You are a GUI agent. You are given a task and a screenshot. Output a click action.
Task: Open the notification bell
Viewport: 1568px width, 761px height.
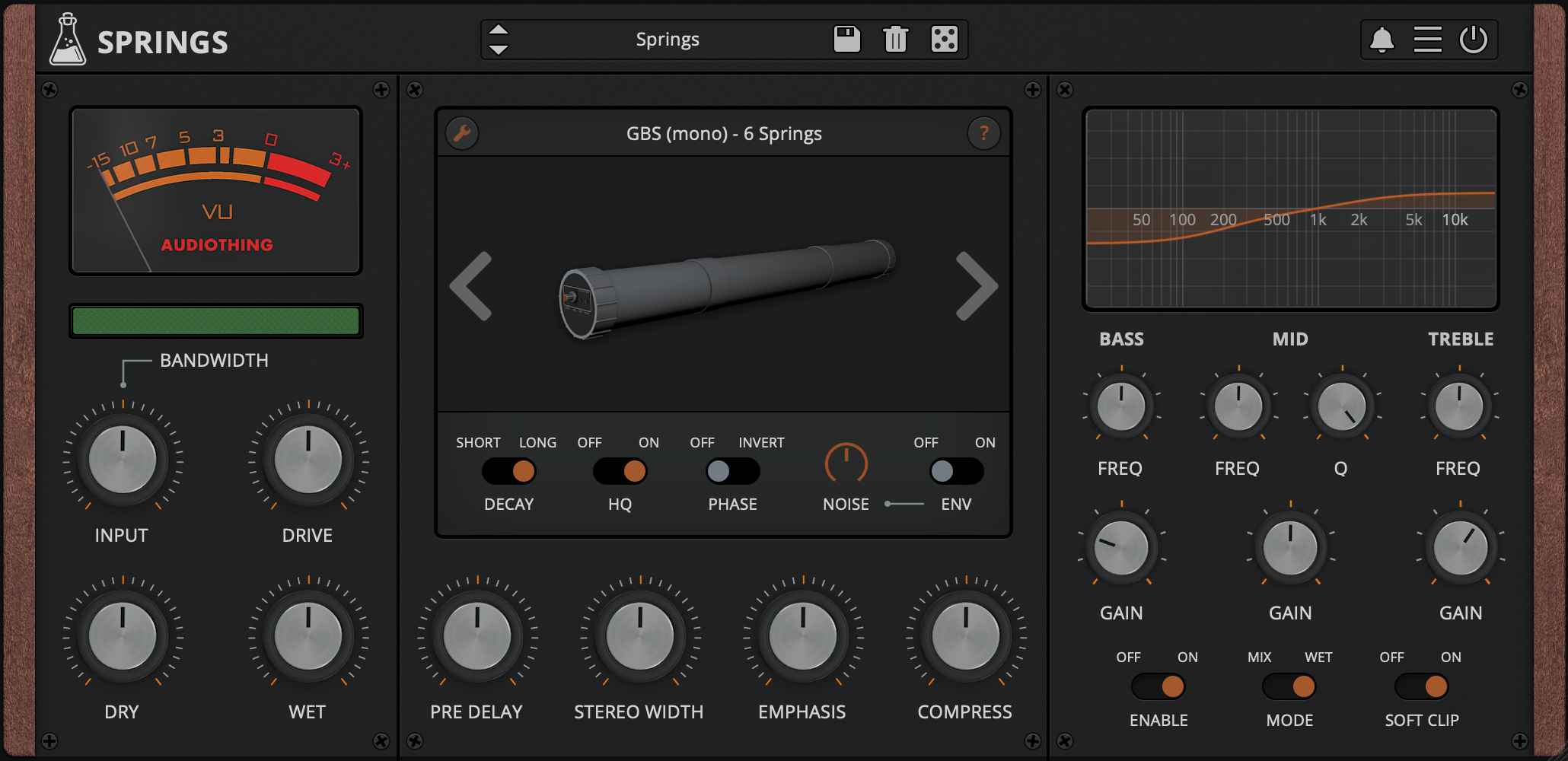[1382, 39]
